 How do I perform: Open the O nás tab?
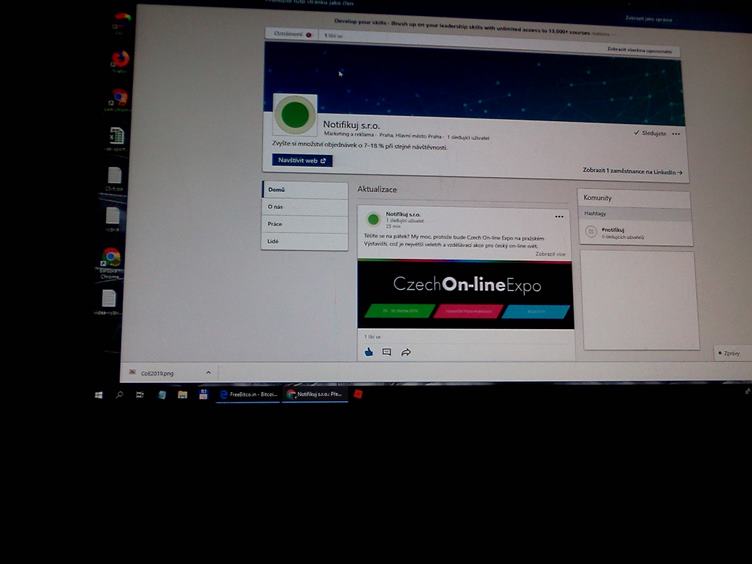305,207
